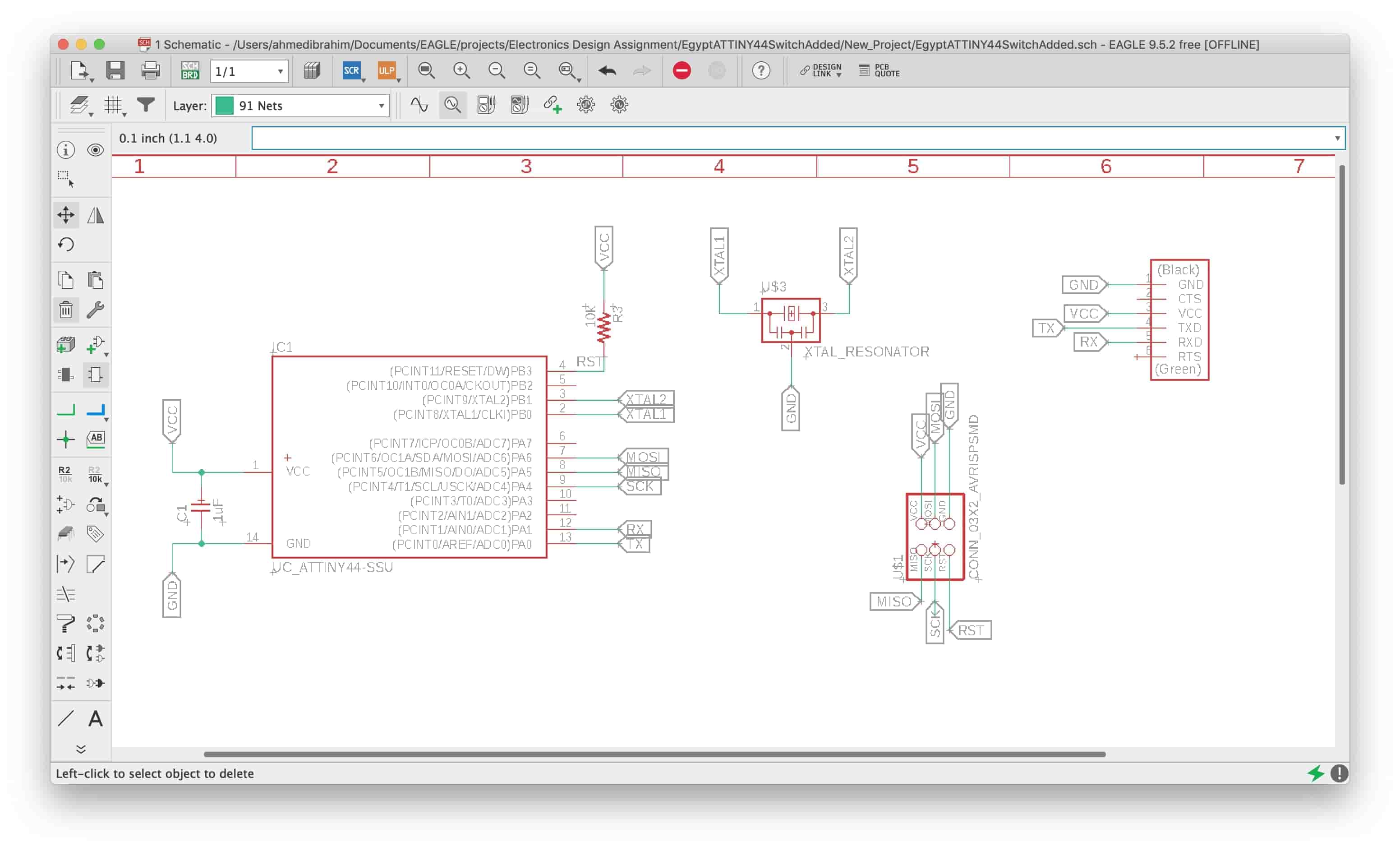The image size is (1400, 851).
Task: Activate the Delete trash can tool
Action: coord(66,310)
